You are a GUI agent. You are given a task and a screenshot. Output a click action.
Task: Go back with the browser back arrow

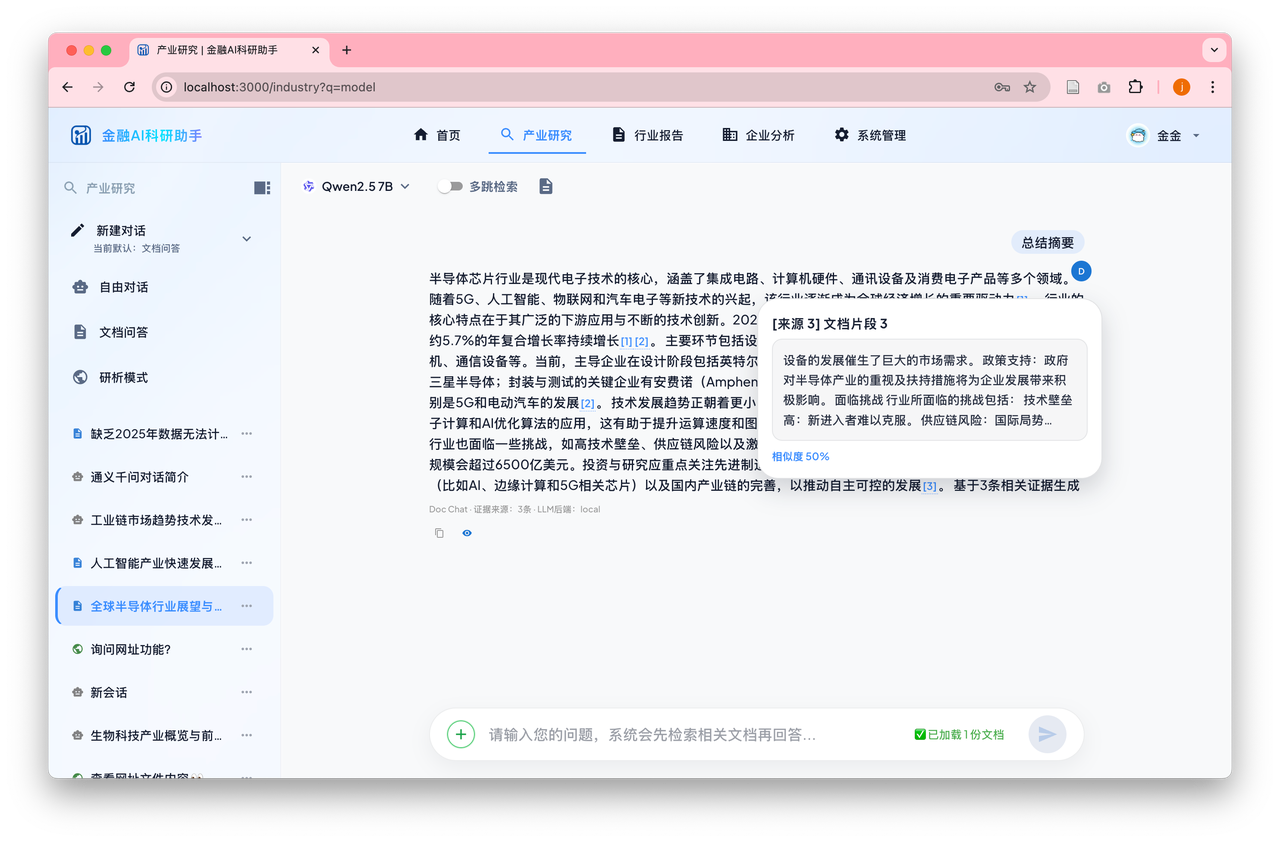[67, 87]
